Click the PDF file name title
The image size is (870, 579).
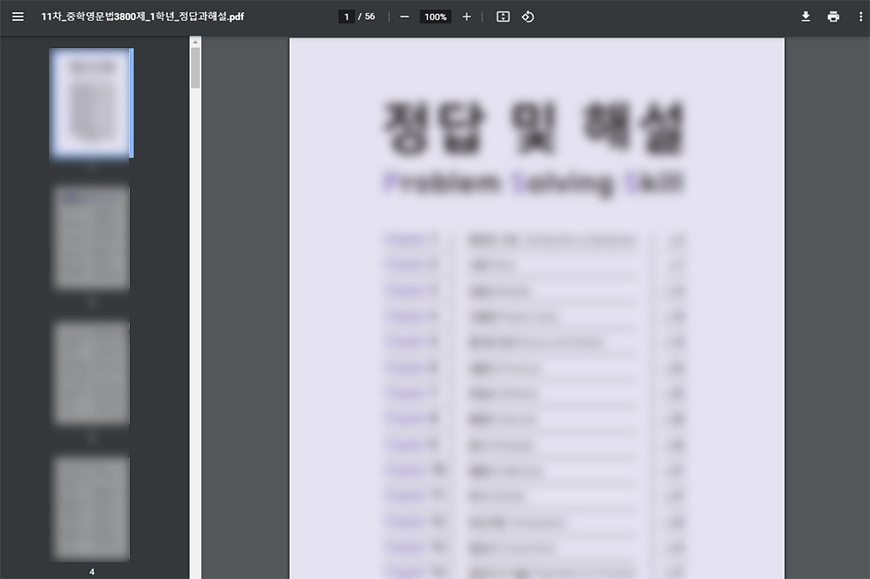tap(143, 17)
